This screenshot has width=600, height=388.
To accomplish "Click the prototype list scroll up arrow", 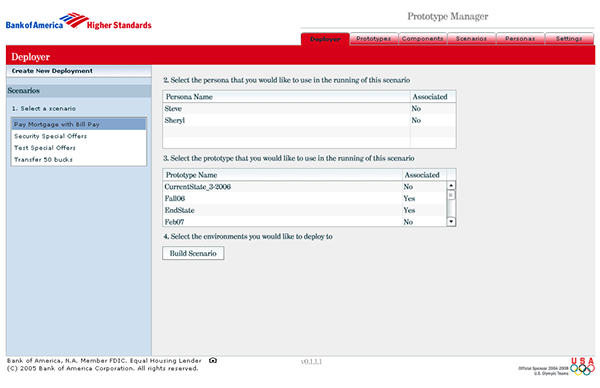I will click(451, 186).
